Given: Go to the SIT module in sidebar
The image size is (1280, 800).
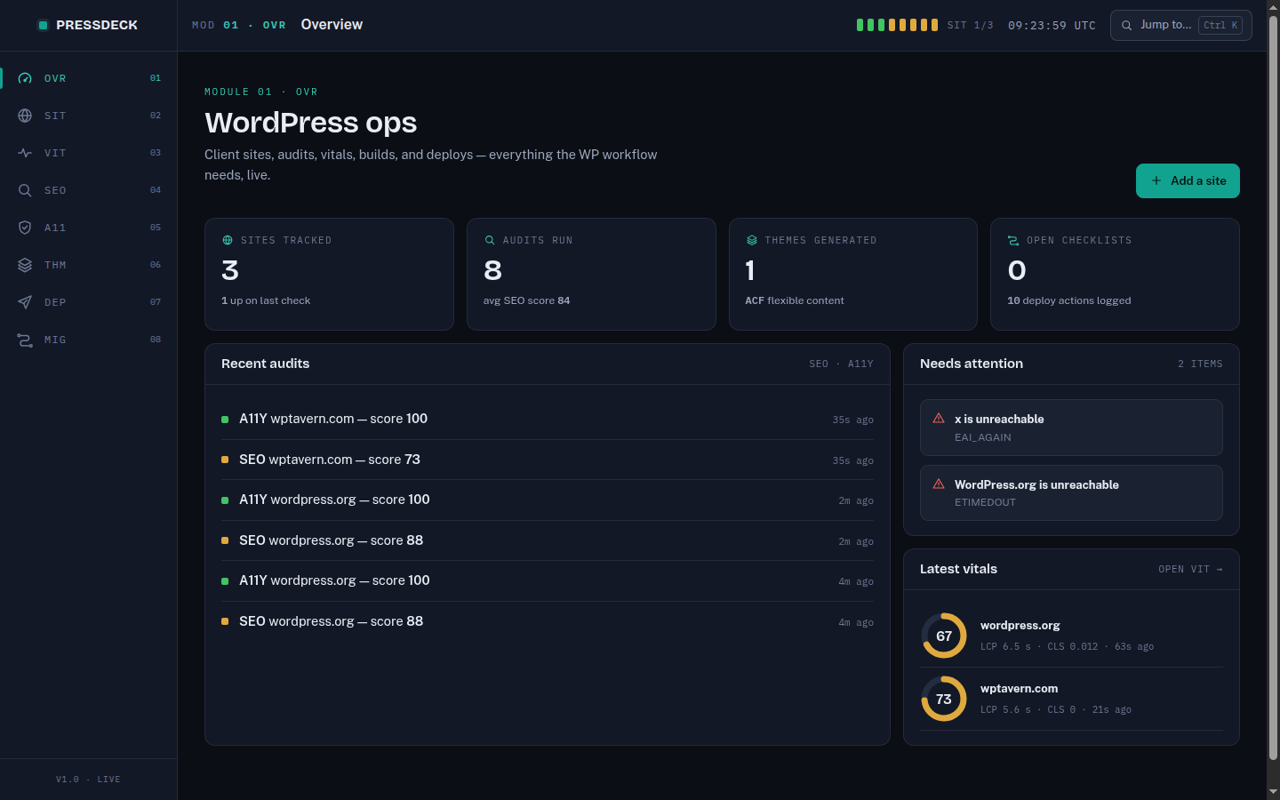Looking at the screenshot, I should pyautogui.click(x=89, y=115).
